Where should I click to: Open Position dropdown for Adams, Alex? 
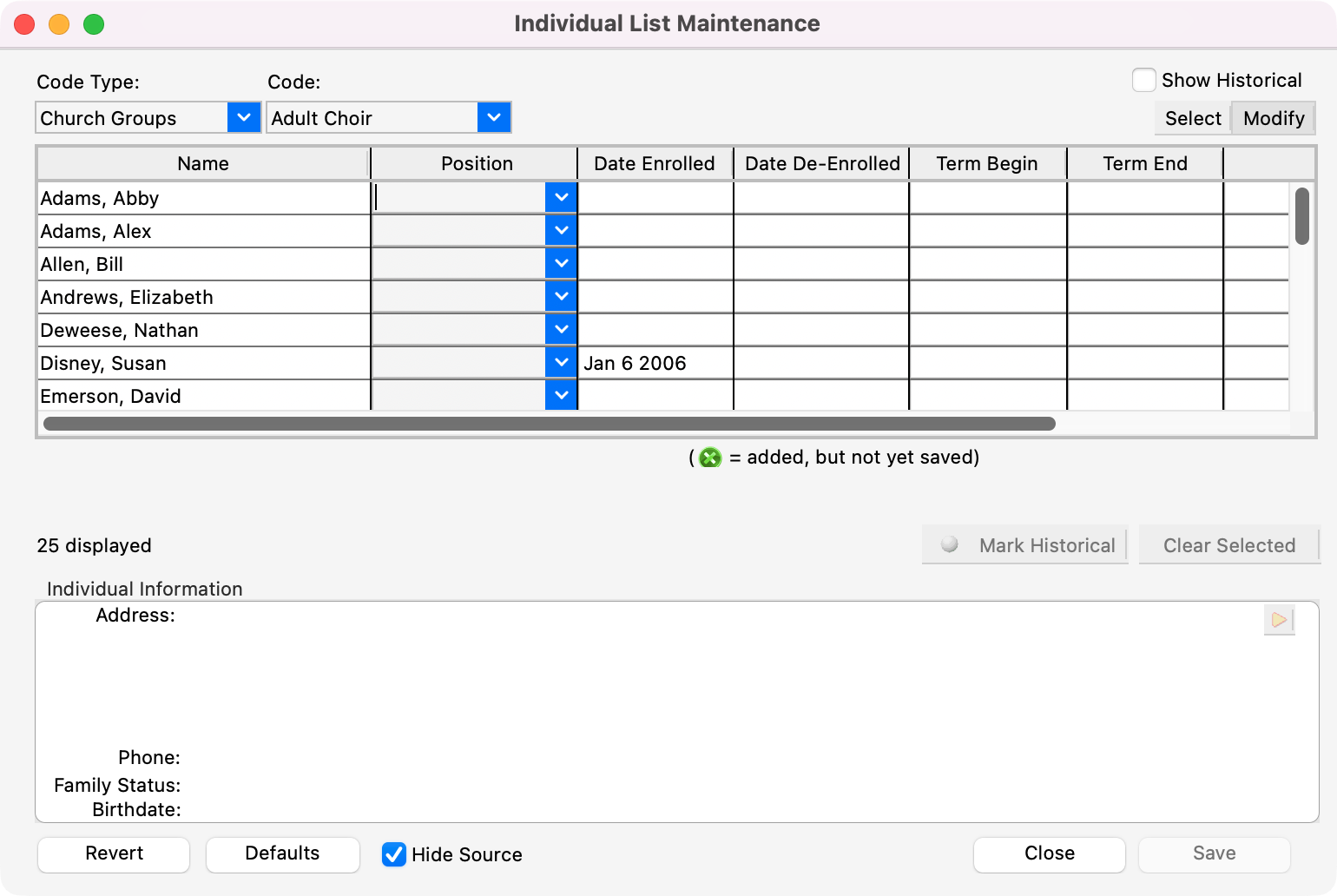coord(562,231)
